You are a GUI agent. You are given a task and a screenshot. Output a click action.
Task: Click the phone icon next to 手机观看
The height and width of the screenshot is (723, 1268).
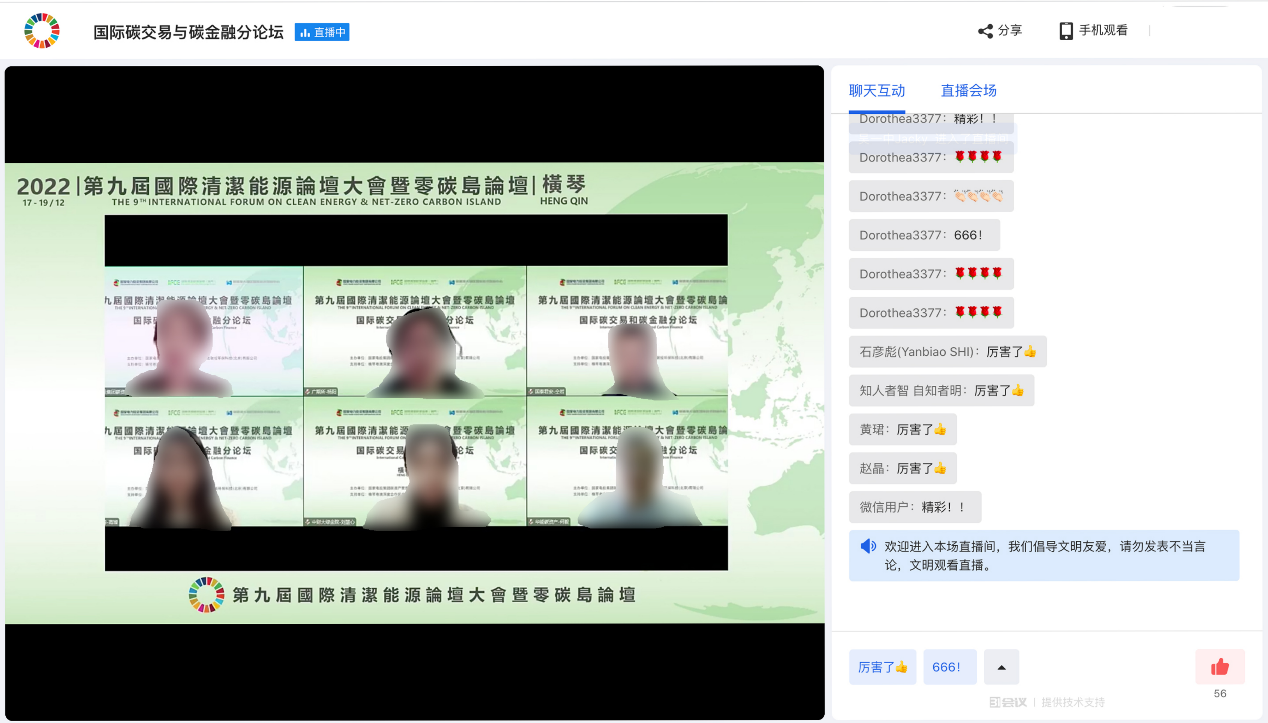[x=1065, y=30]
